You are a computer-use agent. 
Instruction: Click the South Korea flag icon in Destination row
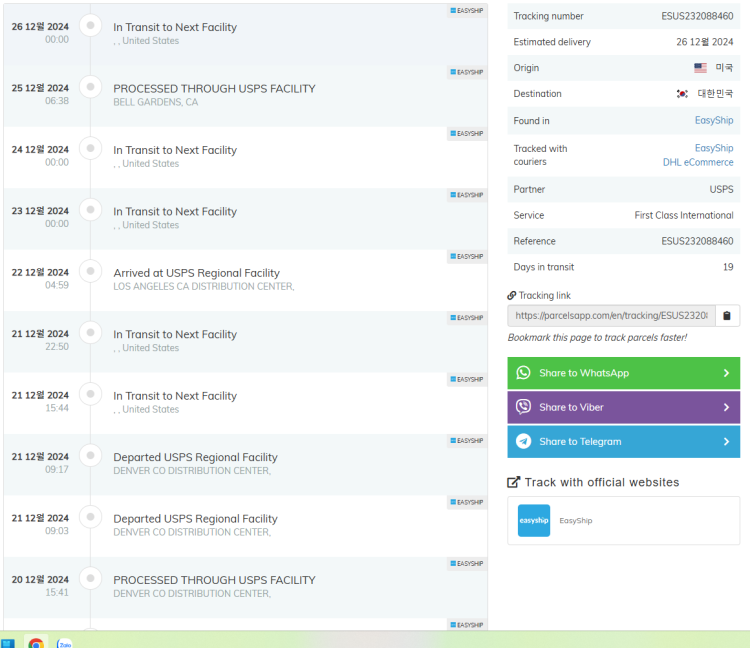[x=682, y=94]
